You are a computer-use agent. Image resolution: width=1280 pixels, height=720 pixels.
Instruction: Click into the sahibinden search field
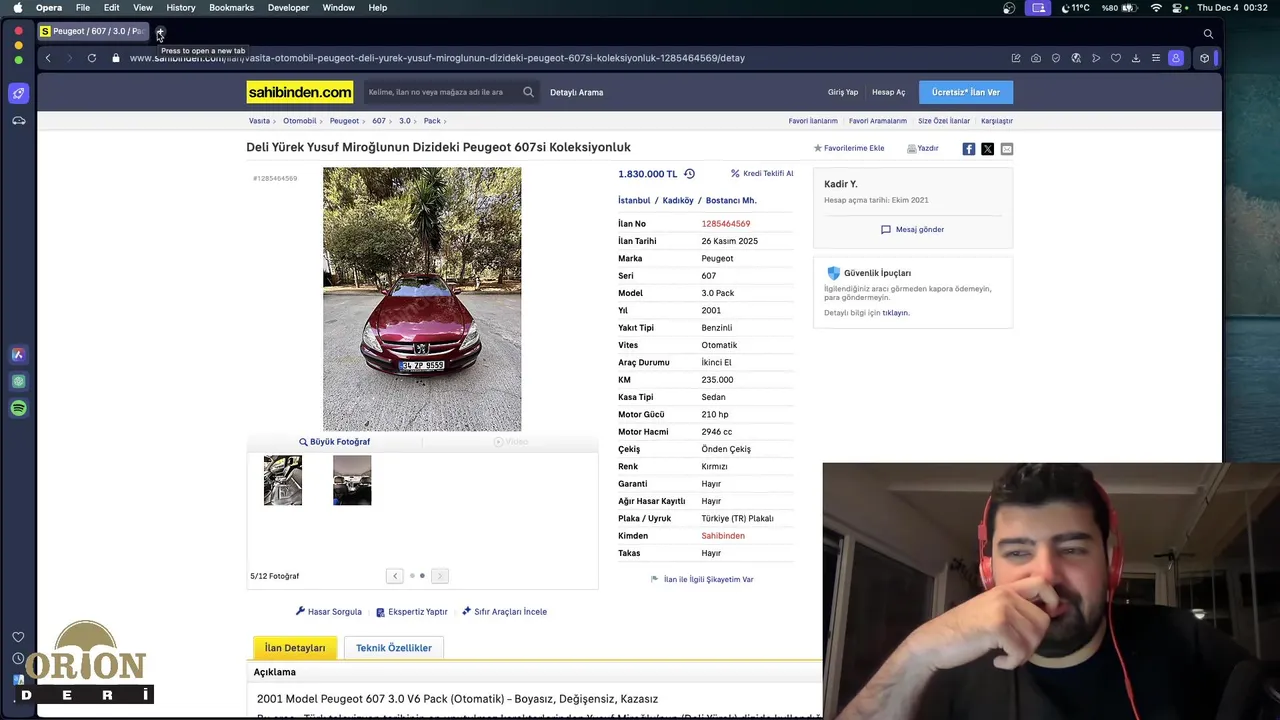440,92
